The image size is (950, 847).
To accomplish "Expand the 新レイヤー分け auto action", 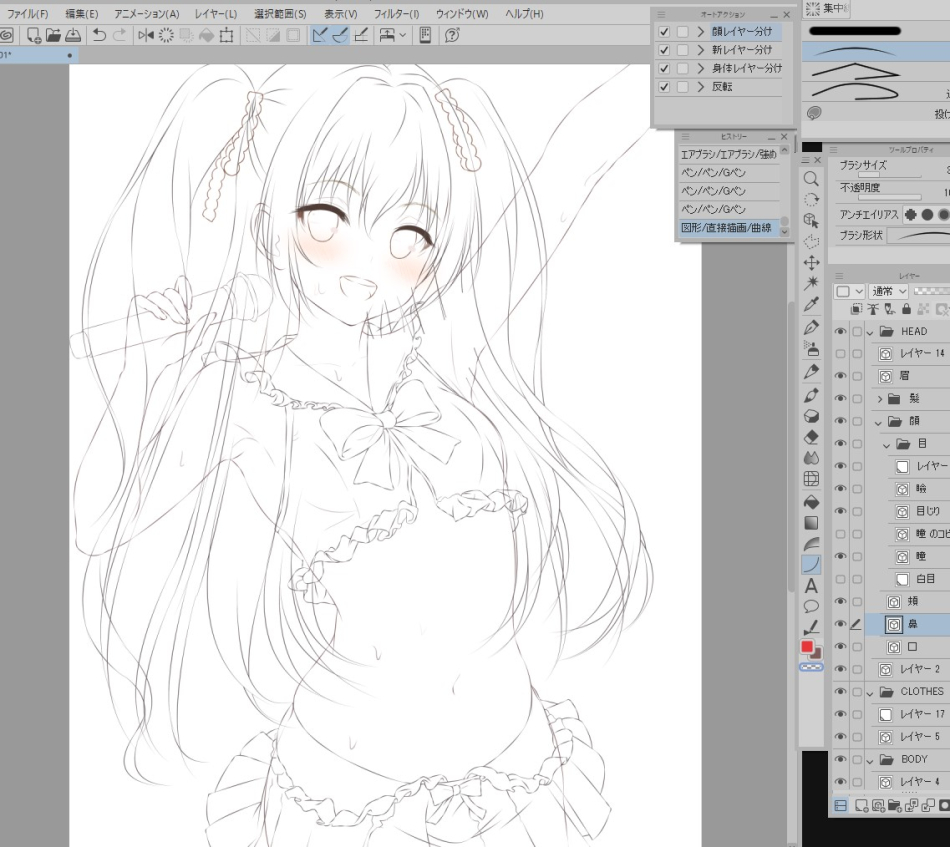I will click(x=701, y=50).
